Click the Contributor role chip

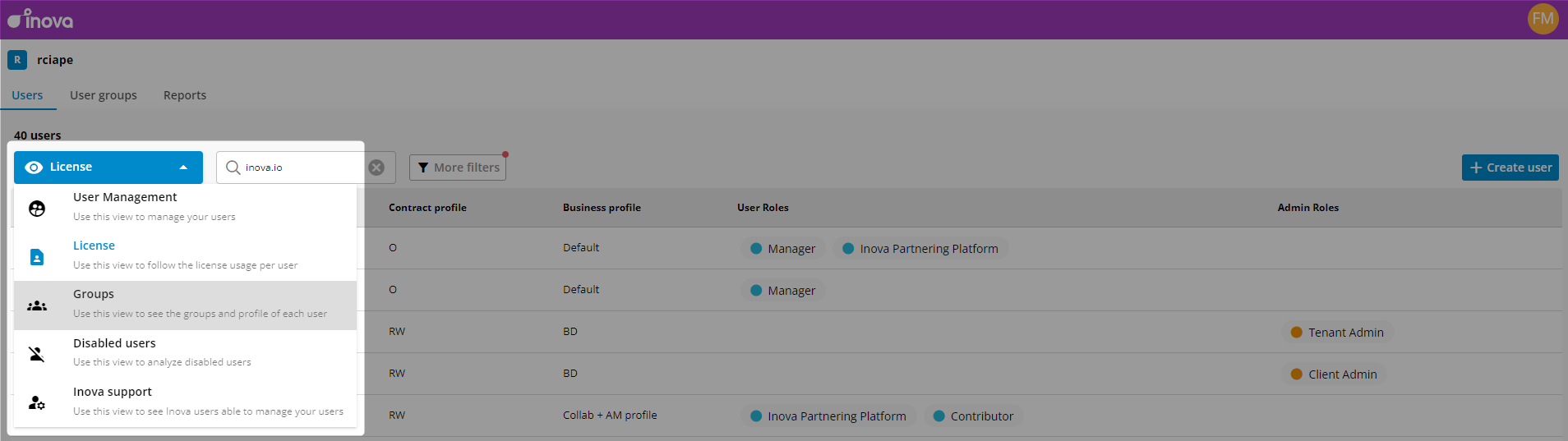[x=973, y=416]
